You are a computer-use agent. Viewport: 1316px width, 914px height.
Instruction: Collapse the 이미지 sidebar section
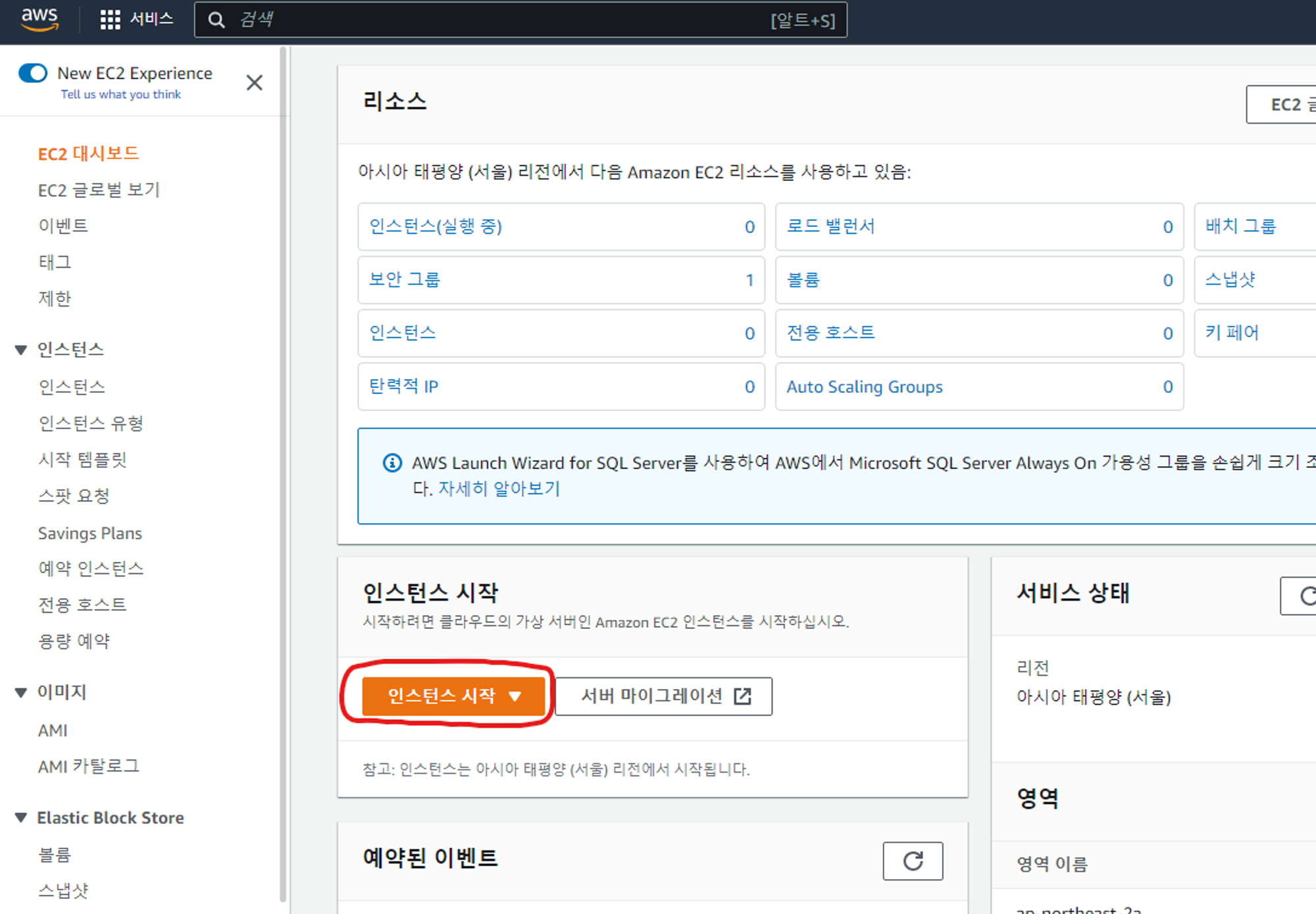(x=21, y=692)
